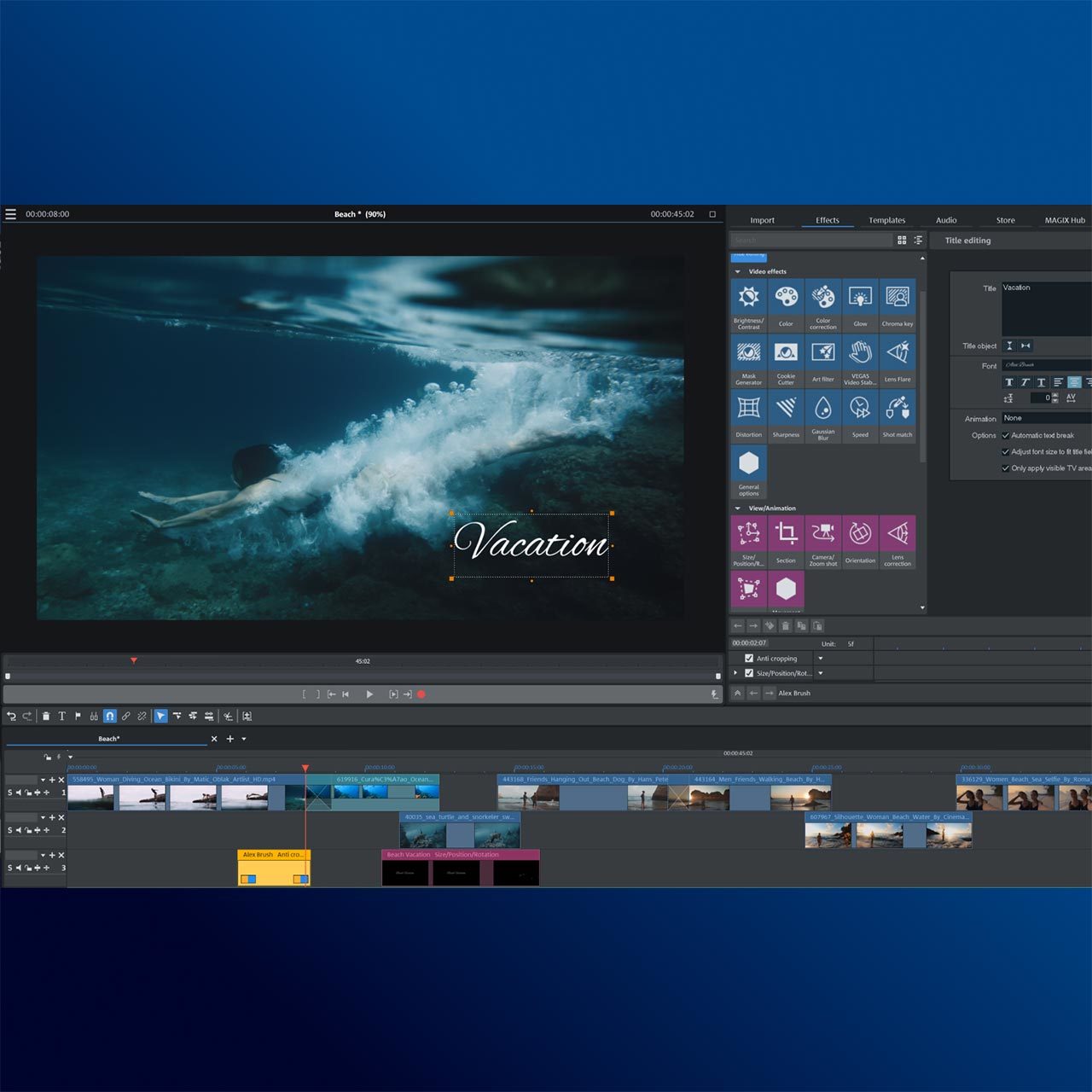Select the Color effect tile
The width and height of the screenshot is (1092, 1092).
click(x=786, y=305)
